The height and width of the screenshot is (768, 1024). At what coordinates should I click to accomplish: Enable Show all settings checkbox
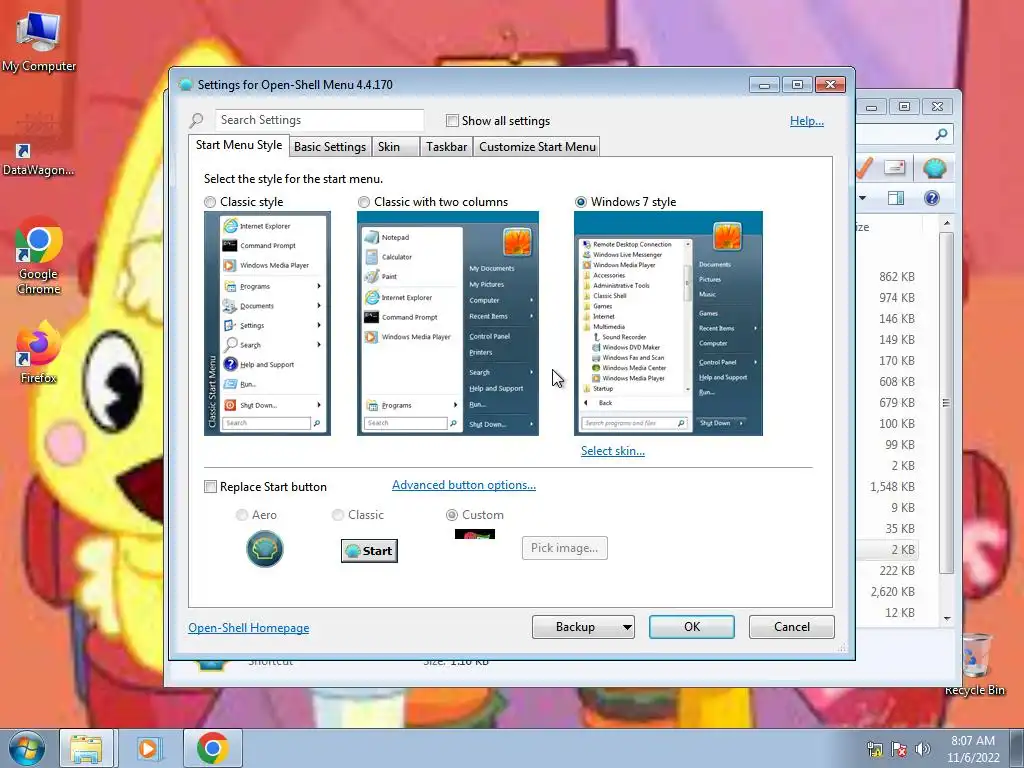tap(452, 121)
